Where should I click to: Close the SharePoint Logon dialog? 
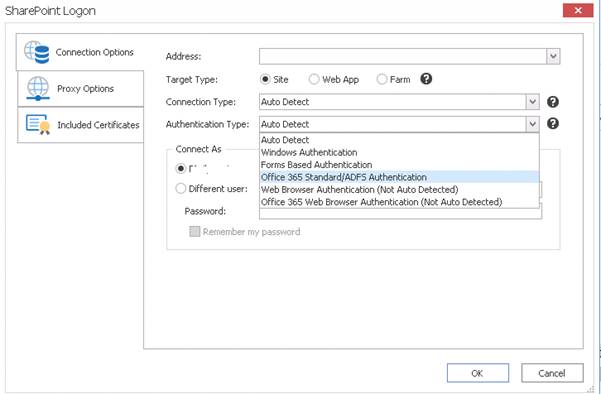[x=578, y=10]
